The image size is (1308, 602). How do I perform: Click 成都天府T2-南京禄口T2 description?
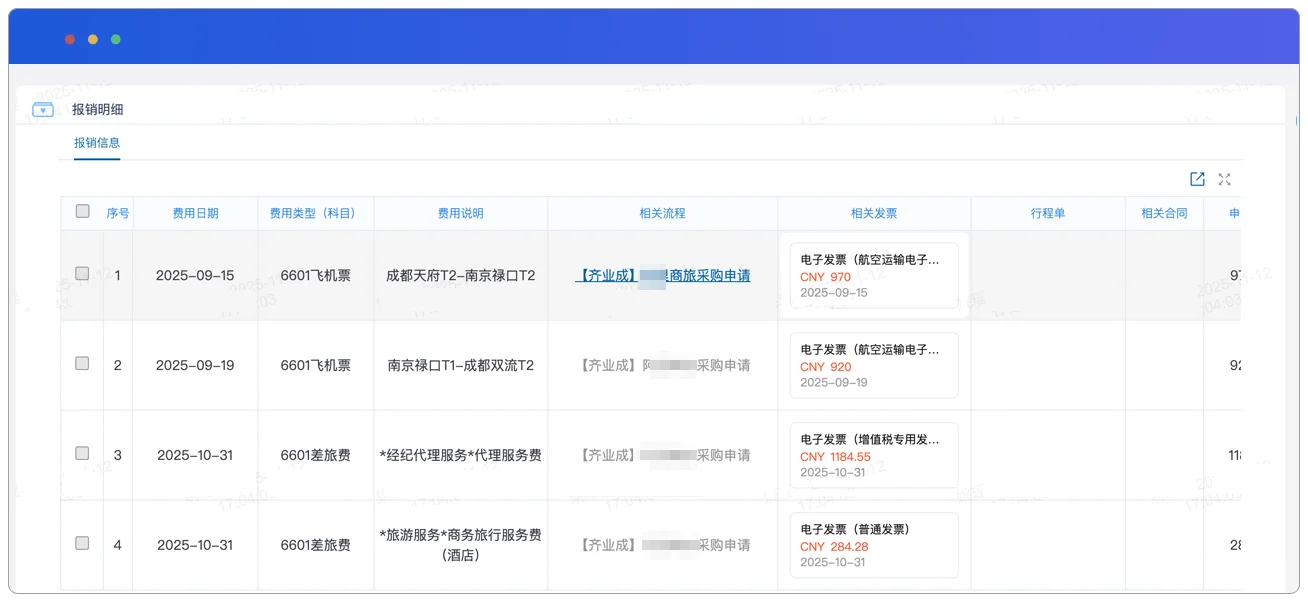point(461,275)
